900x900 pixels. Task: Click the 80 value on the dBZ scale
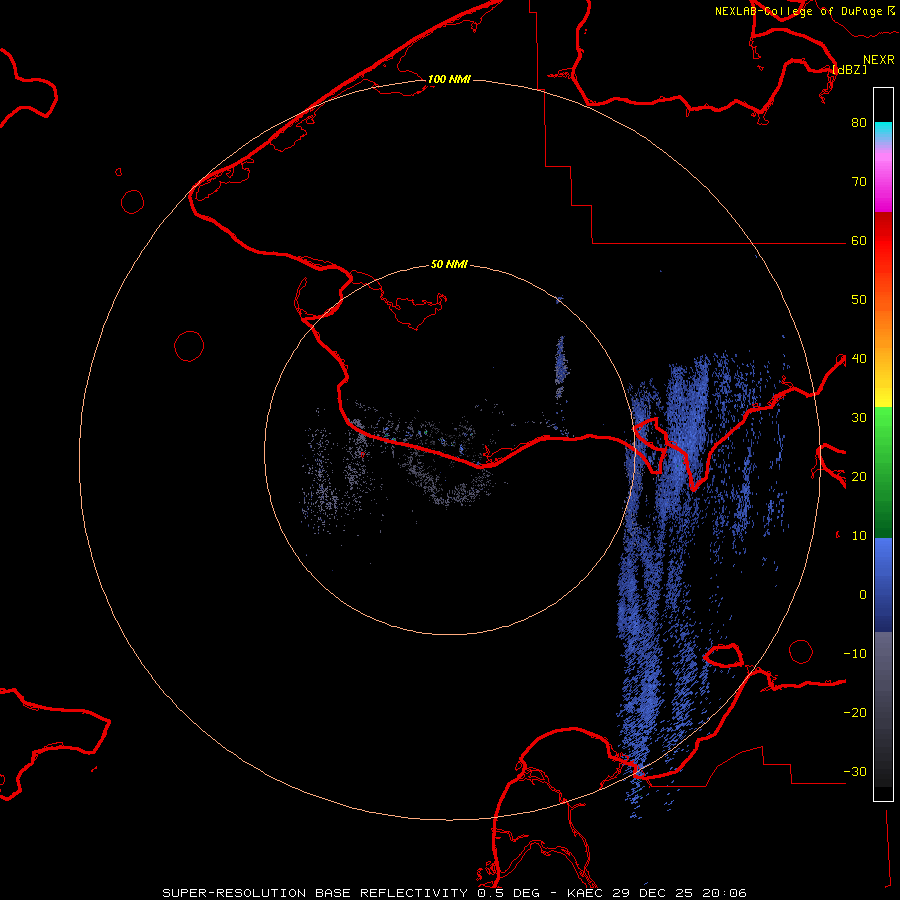click(x=859, y=123)
